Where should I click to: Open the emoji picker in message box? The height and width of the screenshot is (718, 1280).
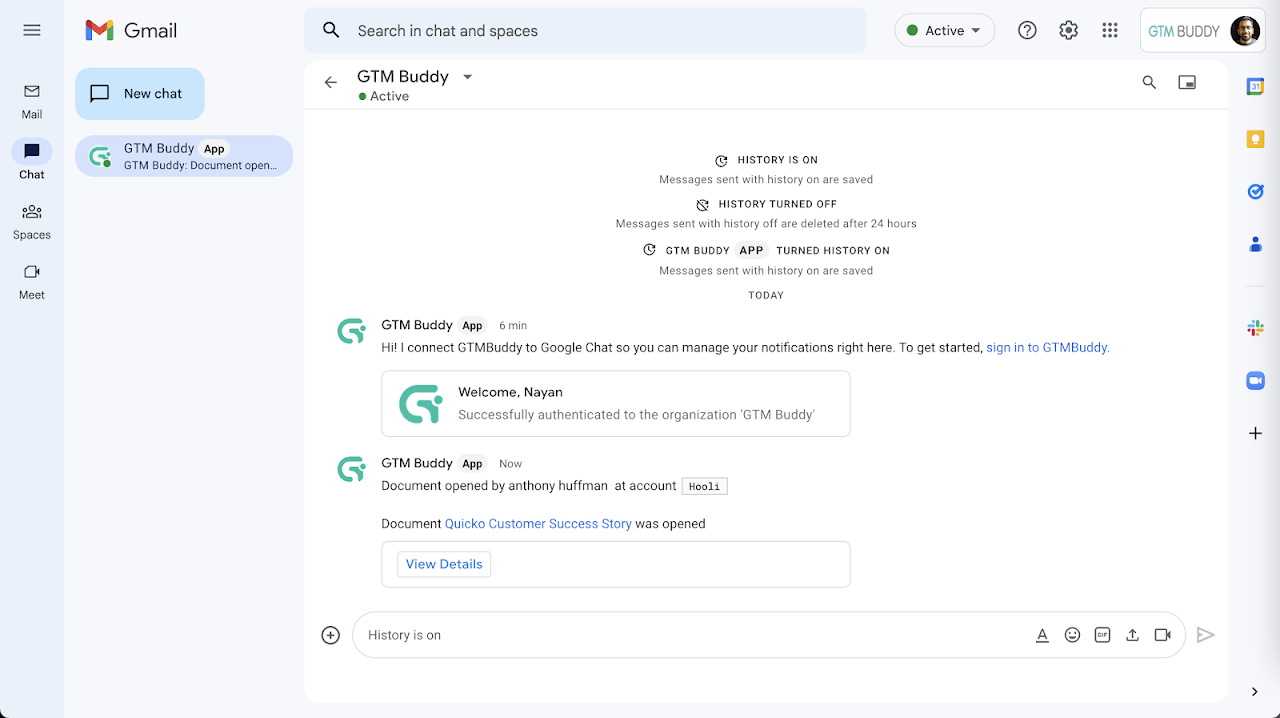1072,635
